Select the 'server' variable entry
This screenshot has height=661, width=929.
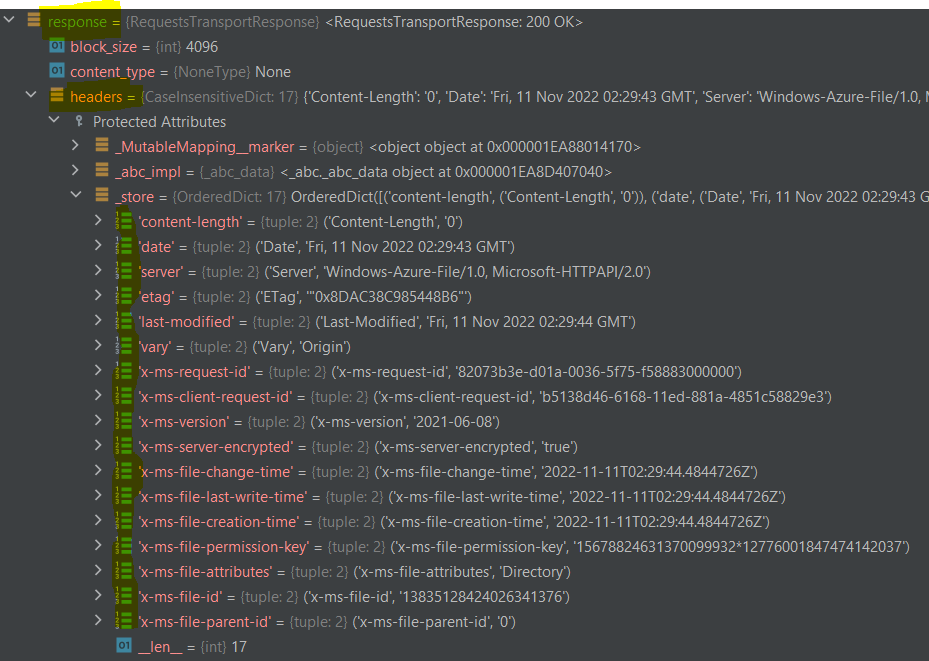[x=162, y=271]
